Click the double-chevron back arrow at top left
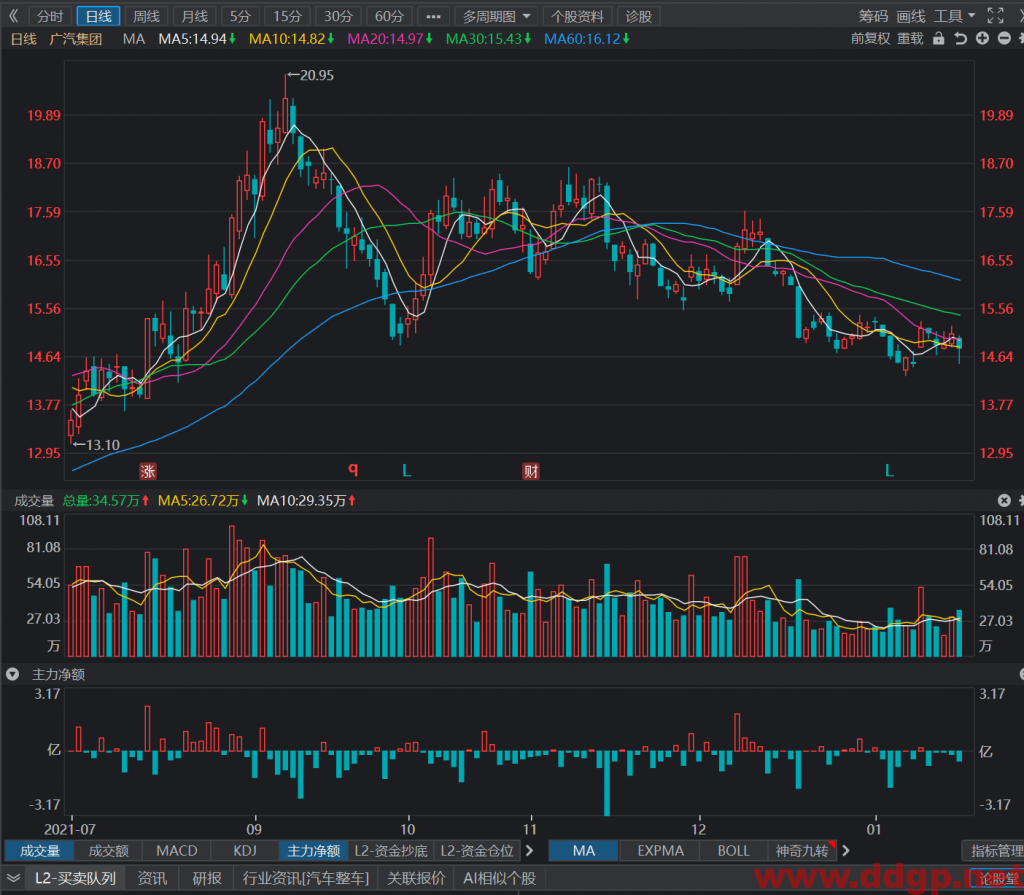1024x895 pixels. [x=13, y=16]
